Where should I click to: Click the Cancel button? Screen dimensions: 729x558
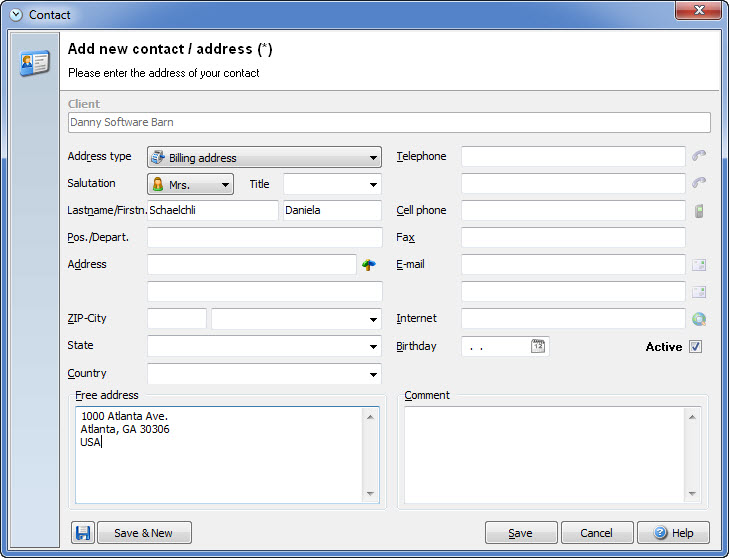tap(597, 532)
